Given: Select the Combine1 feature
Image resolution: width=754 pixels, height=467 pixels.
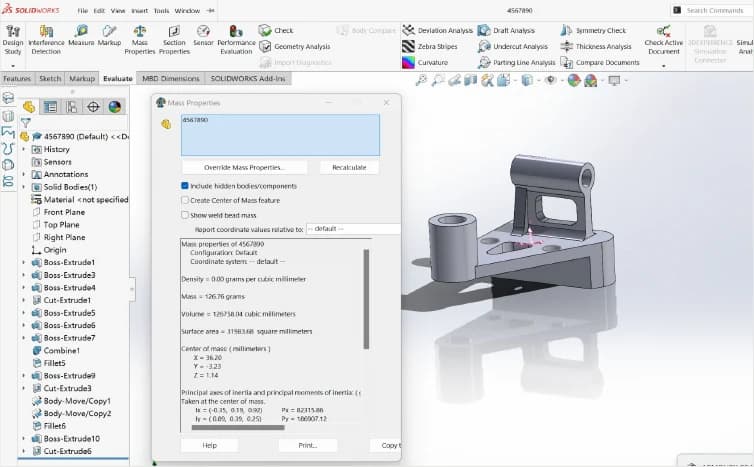Looking at the screenshot, I should click(56, 351).
